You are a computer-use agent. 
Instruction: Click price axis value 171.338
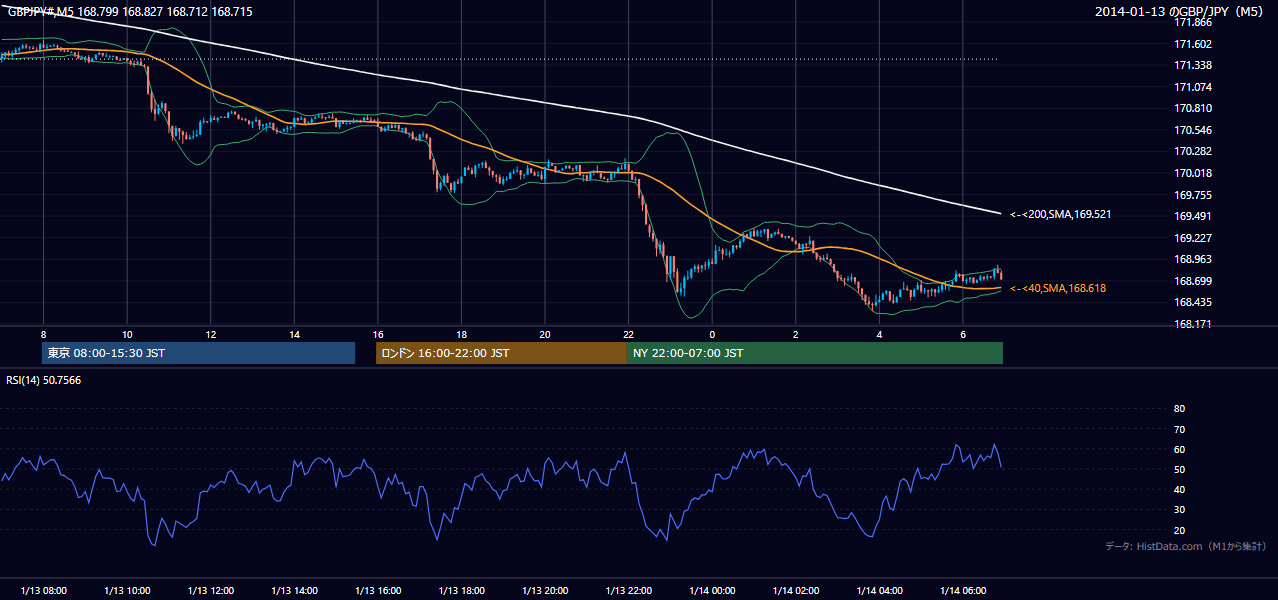pyautogui.click(x=1192, y=65)
